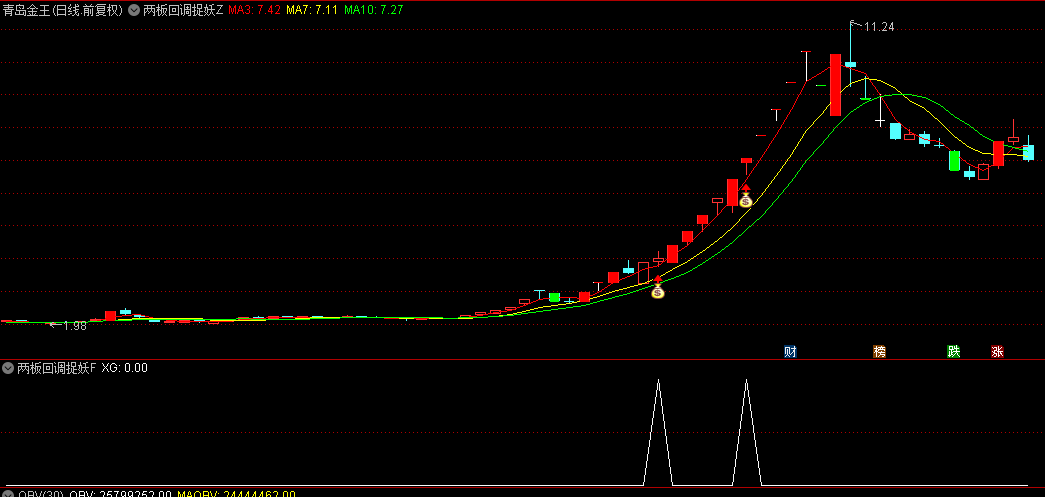
Task: Click the green MA10: 7.27 label
Action: pyautogui.click(x=373, y=11)
